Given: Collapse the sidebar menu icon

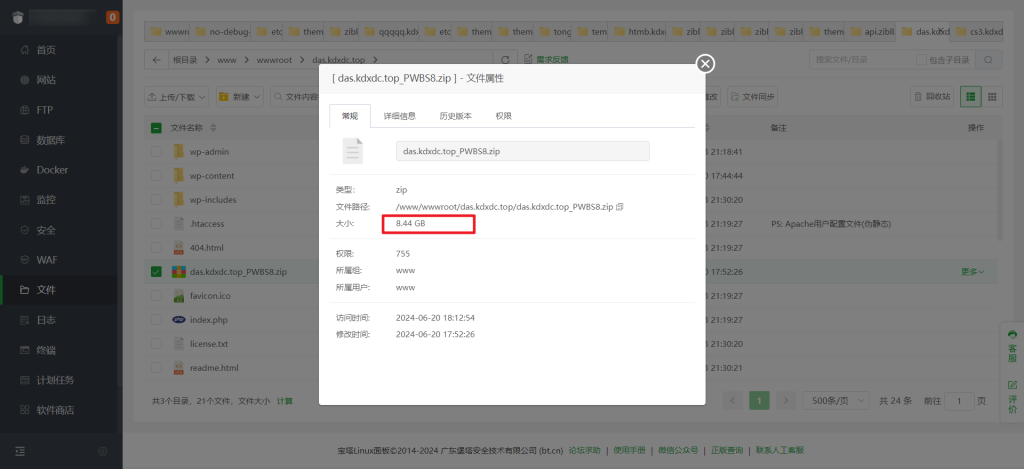Looking at the screenshot, I should pos(20,451).
